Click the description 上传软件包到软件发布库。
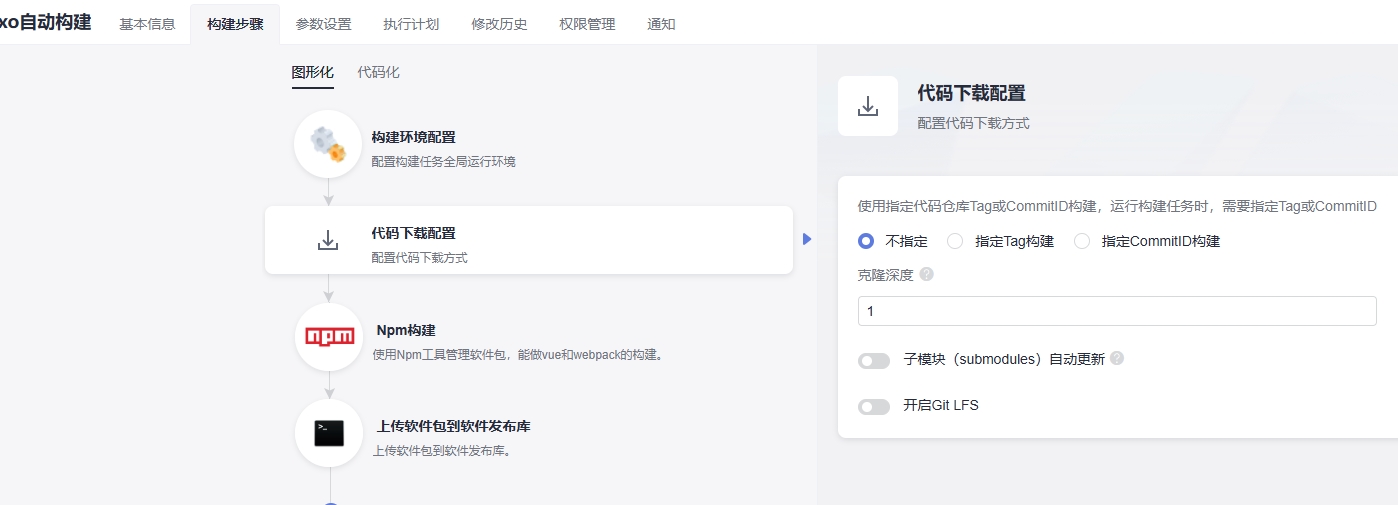Screen dimensions: 1398x505 tap(443, 451)
